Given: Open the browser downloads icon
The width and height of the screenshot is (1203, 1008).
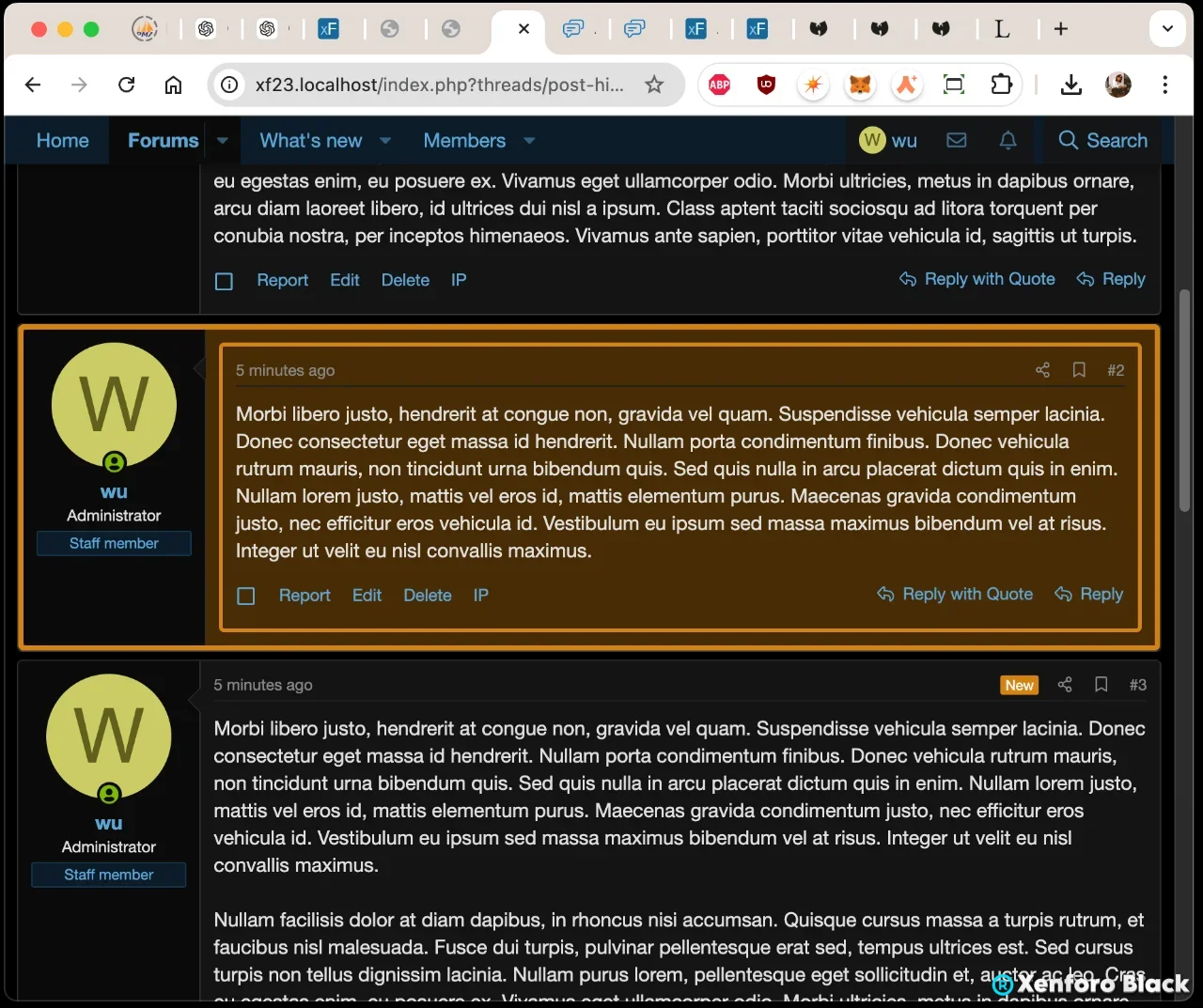Looking at the screenshot, I should click(x=1071, y=85).
